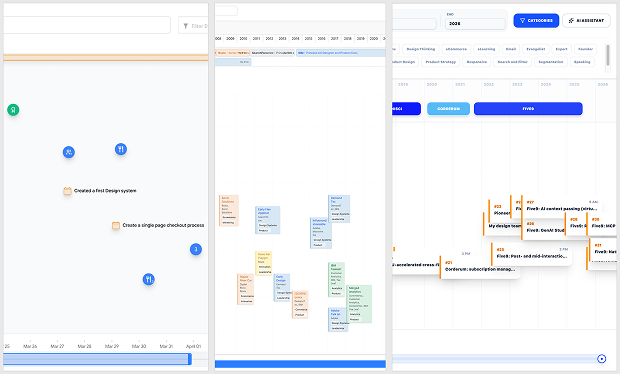The image size is (620, 374).
Task: Toggle the Product Strategy category chip
Action: click(441, 62)
